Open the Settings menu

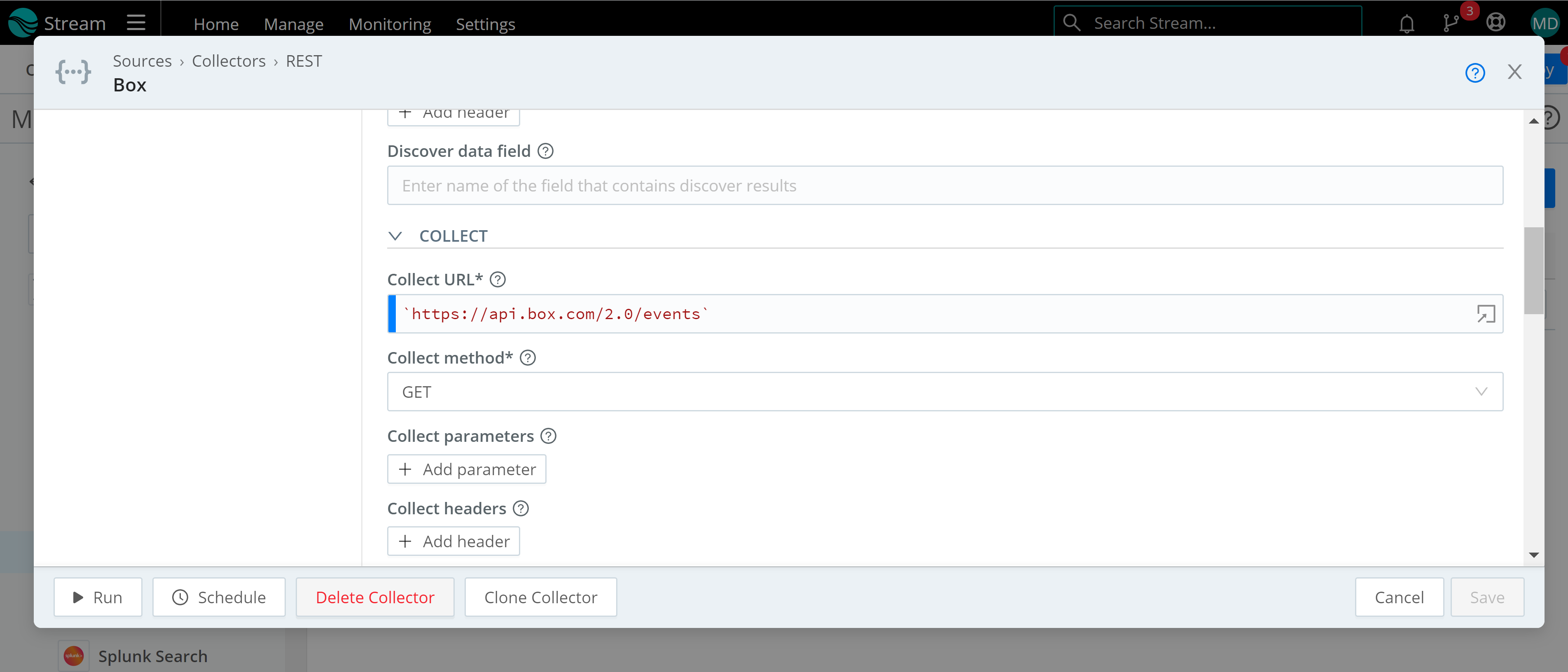[485, 24]
